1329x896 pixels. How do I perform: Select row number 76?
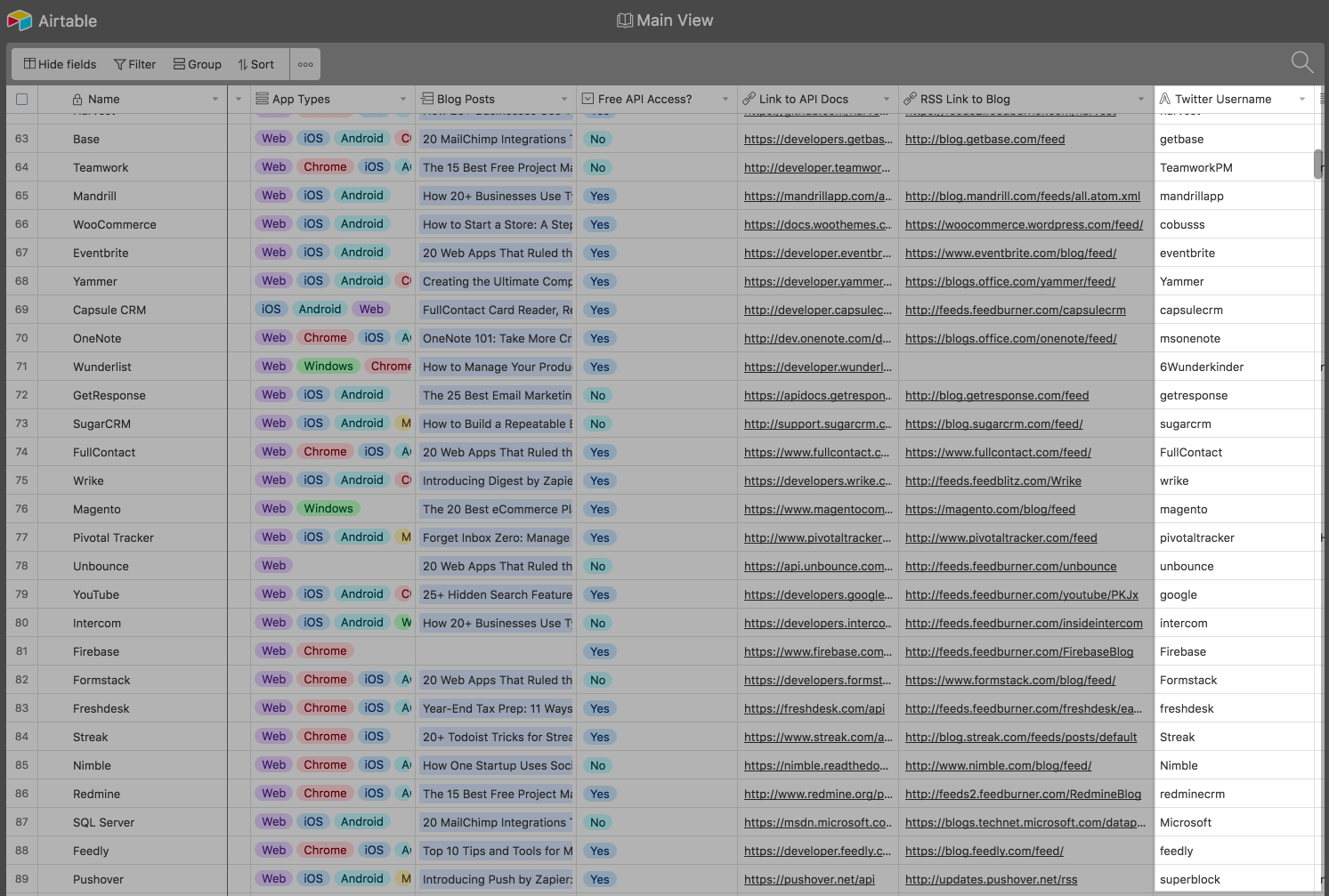pos(21,509)
